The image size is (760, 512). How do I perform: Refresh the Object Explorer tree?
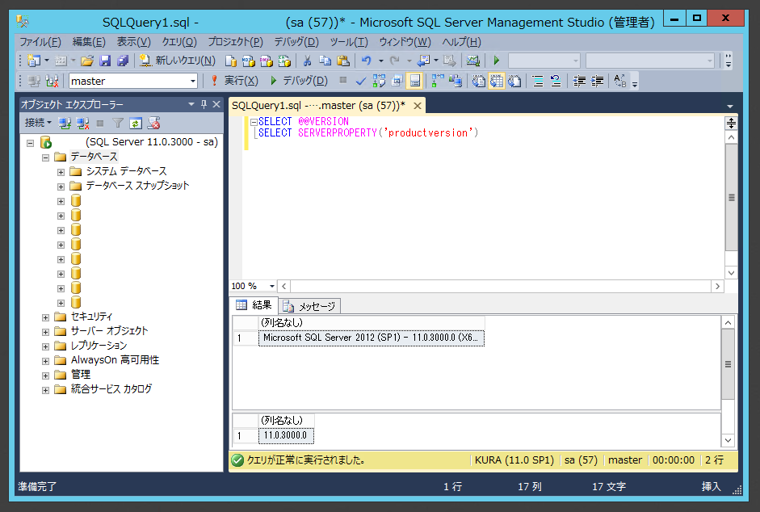[x=136, y=123]
